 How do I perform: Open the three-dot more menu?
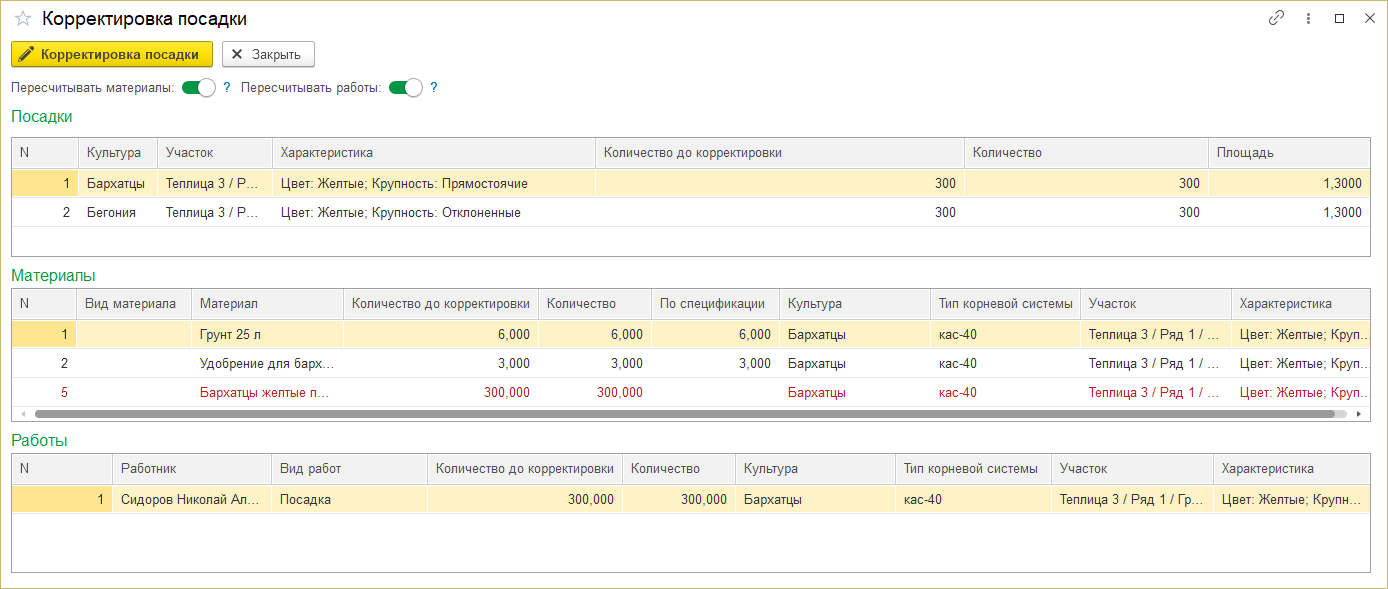click(x=1308, y=18)
